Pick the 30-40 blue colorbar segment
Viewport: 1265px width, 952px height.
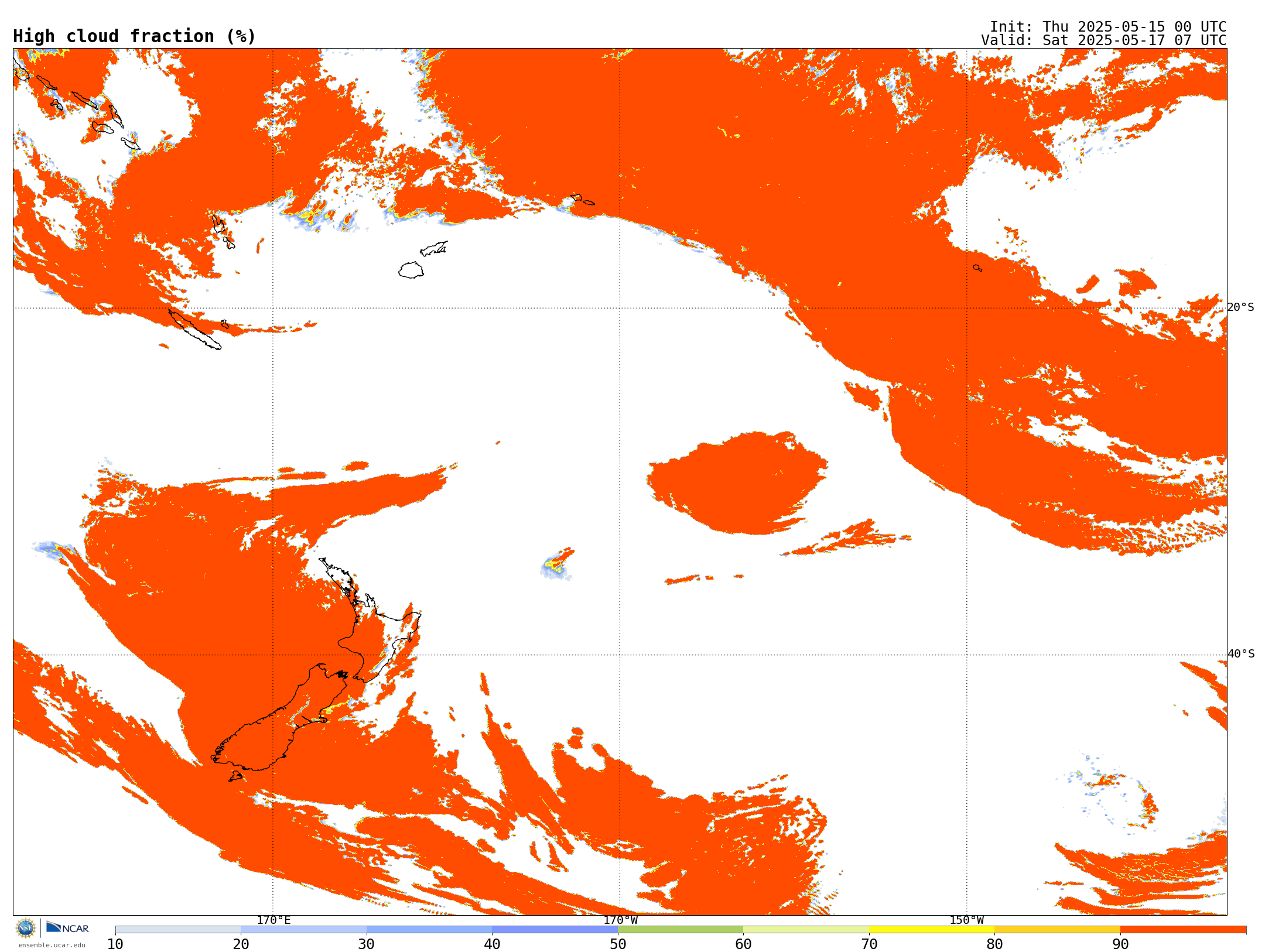[x=429, y=930]
